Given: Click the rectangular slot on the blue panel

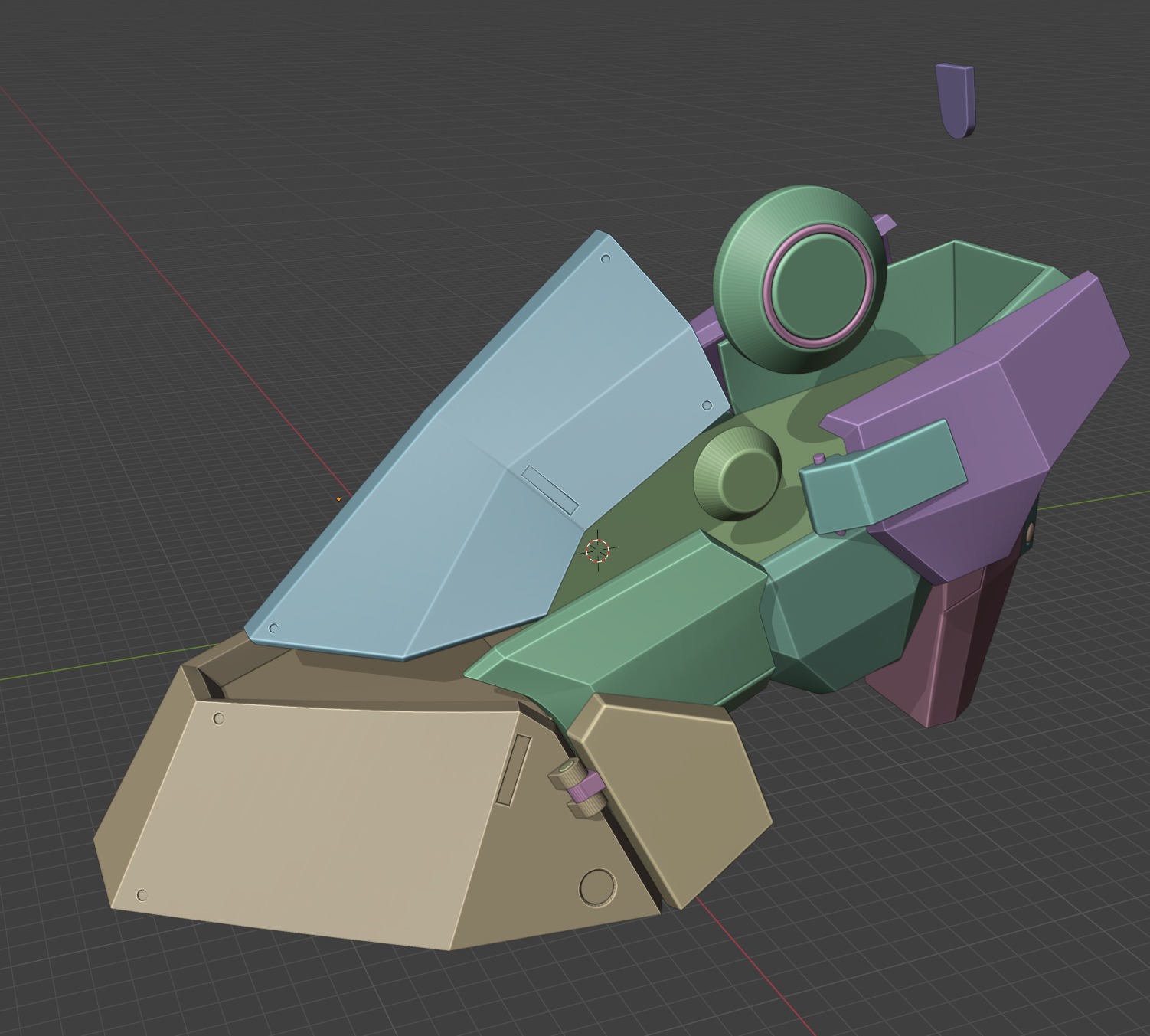Looking at the screenshot, I should pos(550,489).
